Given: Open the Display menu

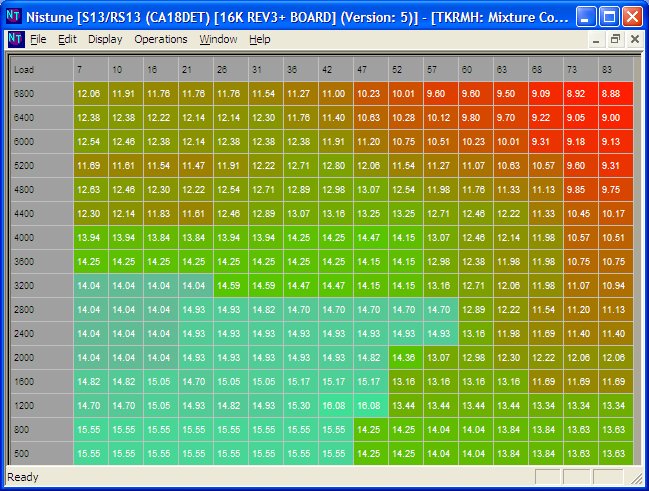Looking at the screenshot, I should (105, 40).
